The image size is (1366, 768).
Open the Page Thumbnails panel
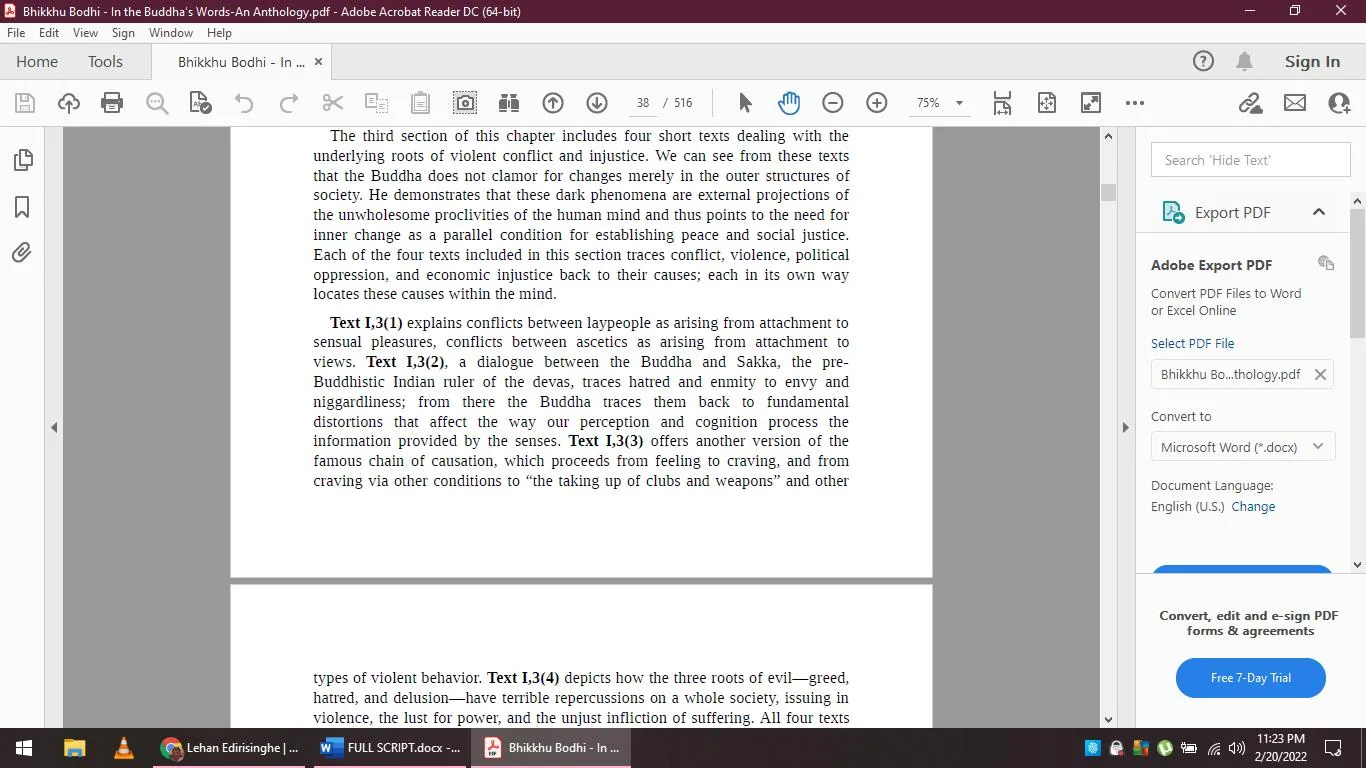point(22,160)
